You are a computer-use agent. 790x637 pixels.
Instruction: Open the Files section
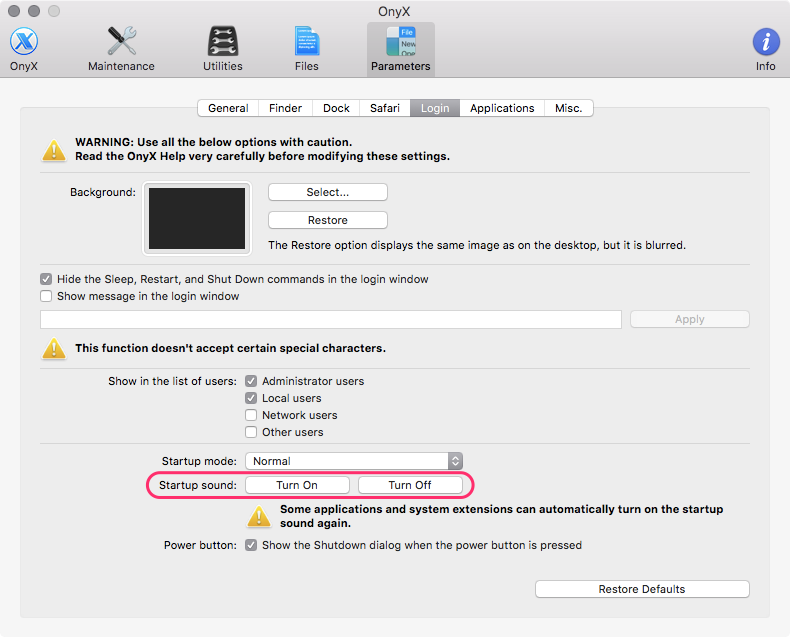pyautogui.click(x=307, y=49)
